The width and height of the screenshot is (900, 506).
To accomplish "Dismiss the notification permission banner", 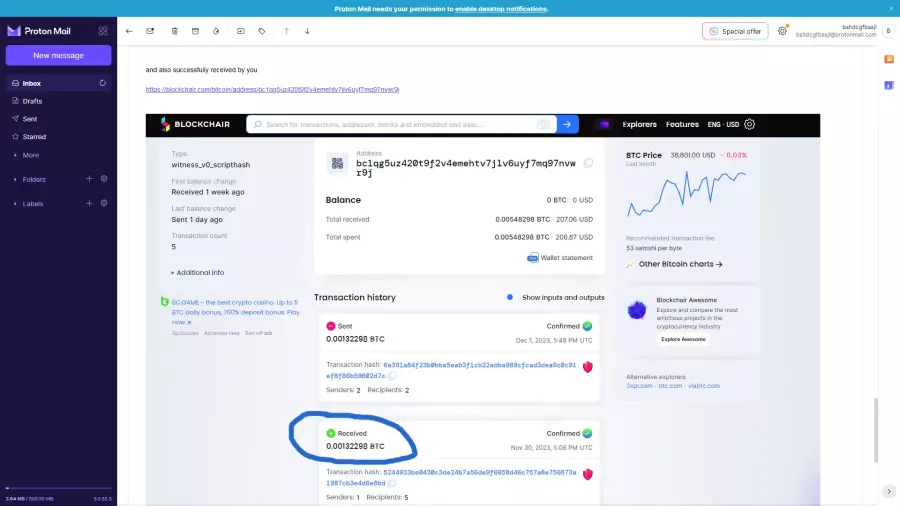I will point(891,9).
